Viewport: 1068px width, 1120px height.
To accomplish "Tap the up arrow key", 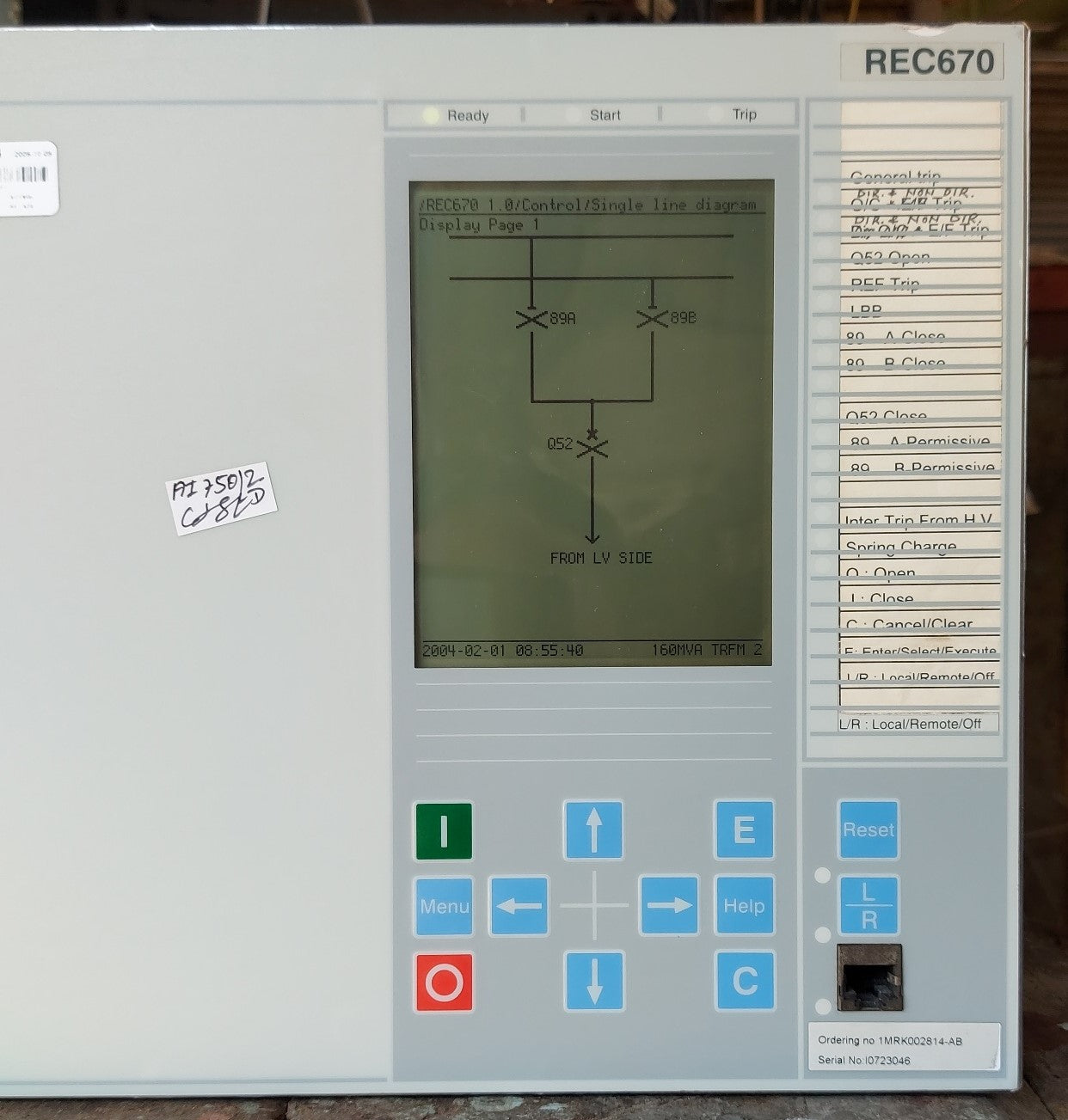I will pos(593,830).
